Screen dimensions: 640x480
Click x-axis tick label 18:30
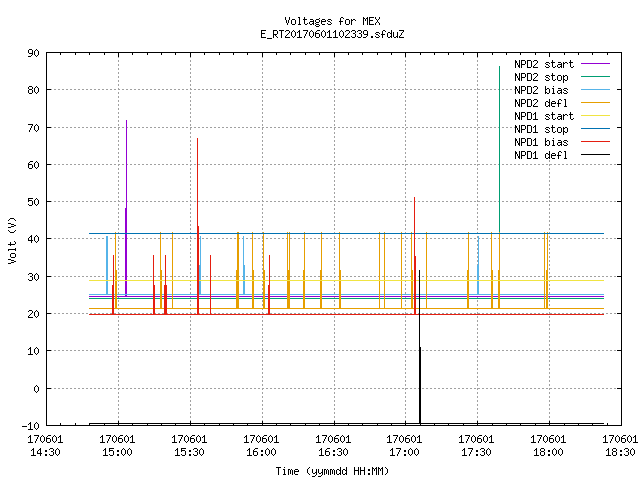(620, 452)
